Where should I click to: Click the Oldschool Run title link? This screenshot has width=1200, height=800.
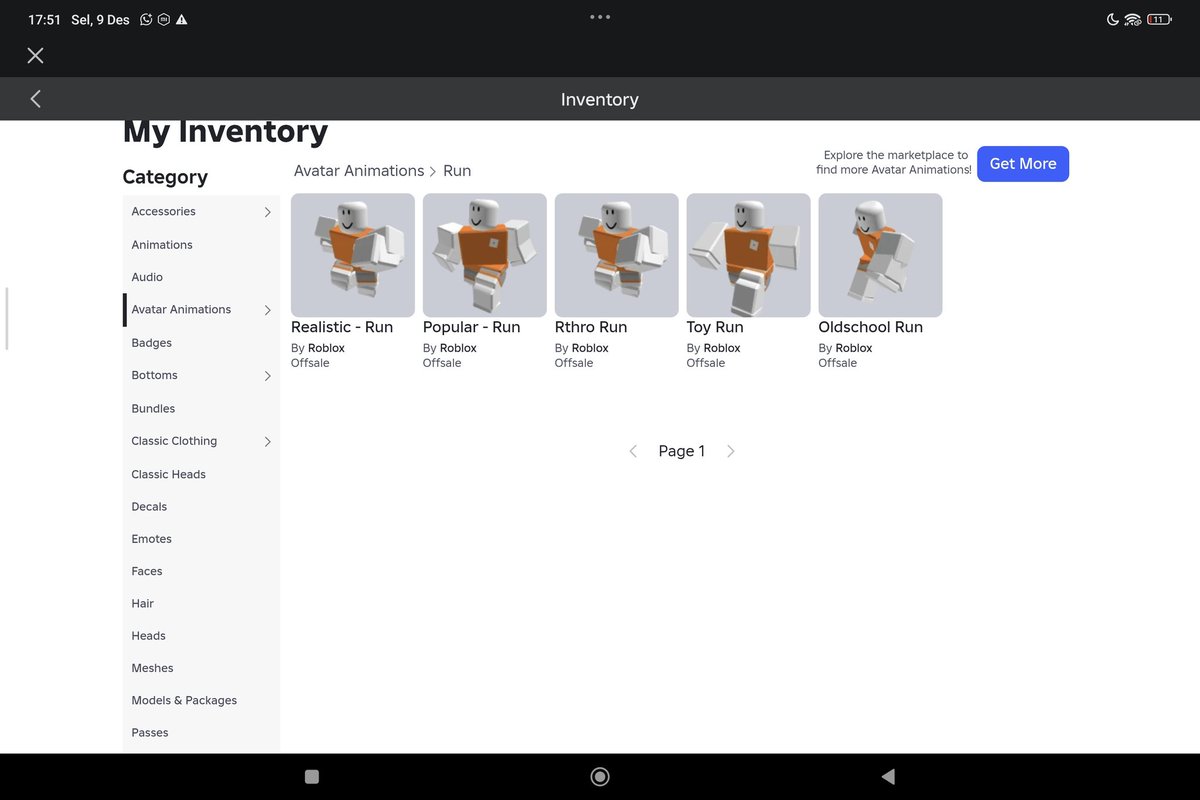871,327
